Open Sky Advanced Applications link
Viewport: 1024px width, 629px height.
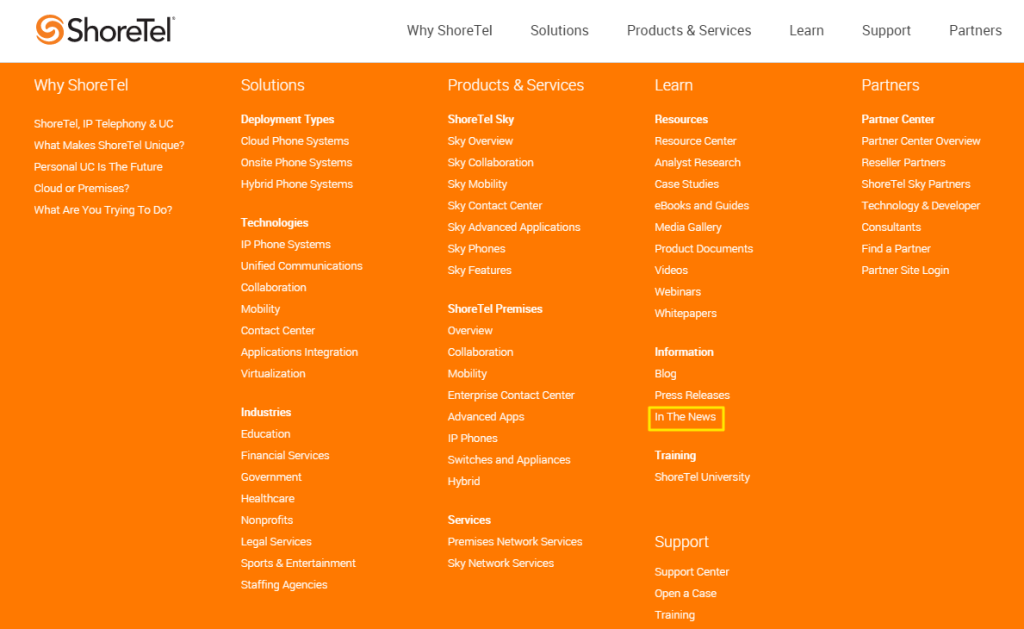point(514,227)
